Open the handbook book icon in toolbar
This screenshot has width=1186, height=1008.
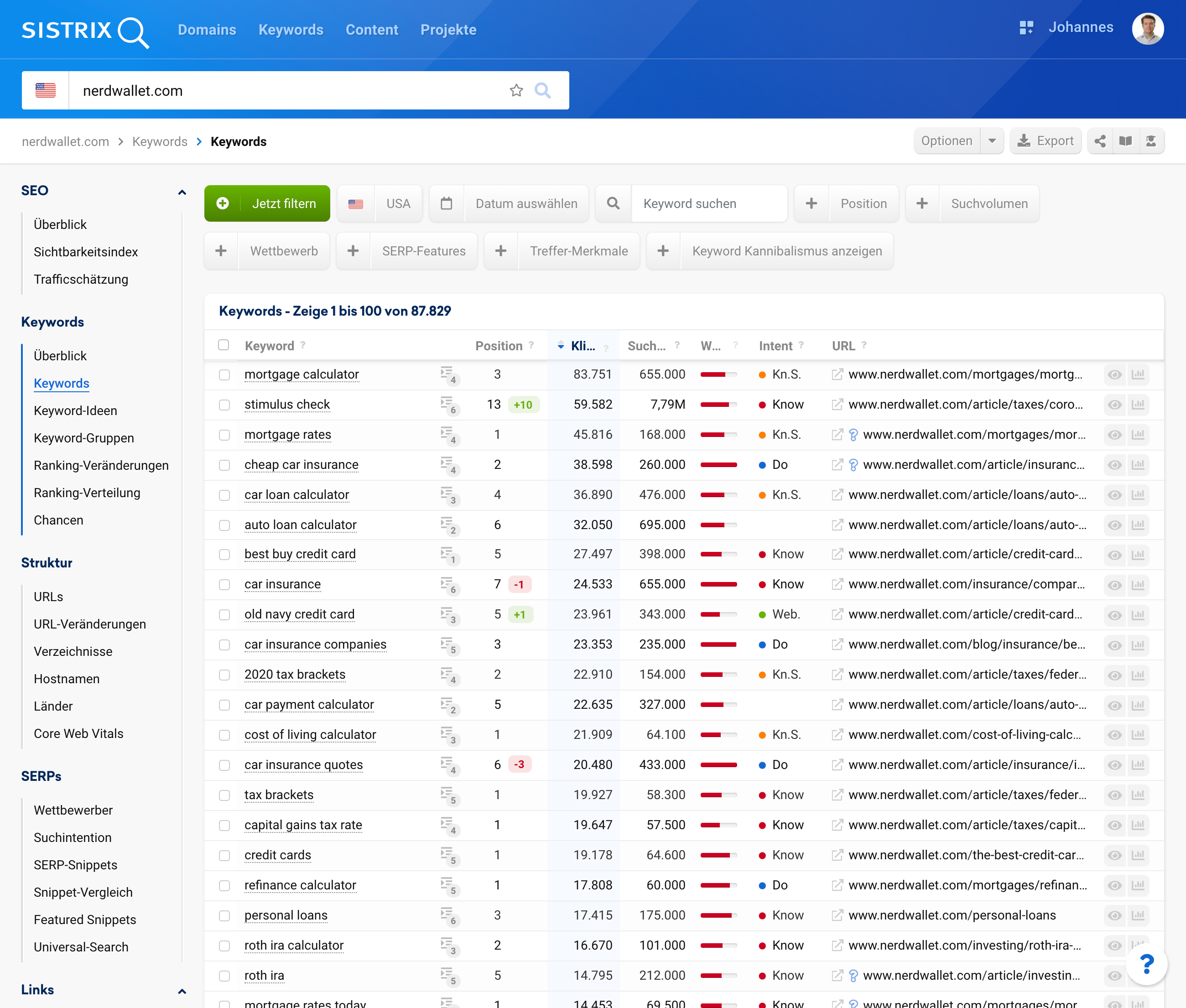pyautogui.click(x=1125, y=141)
